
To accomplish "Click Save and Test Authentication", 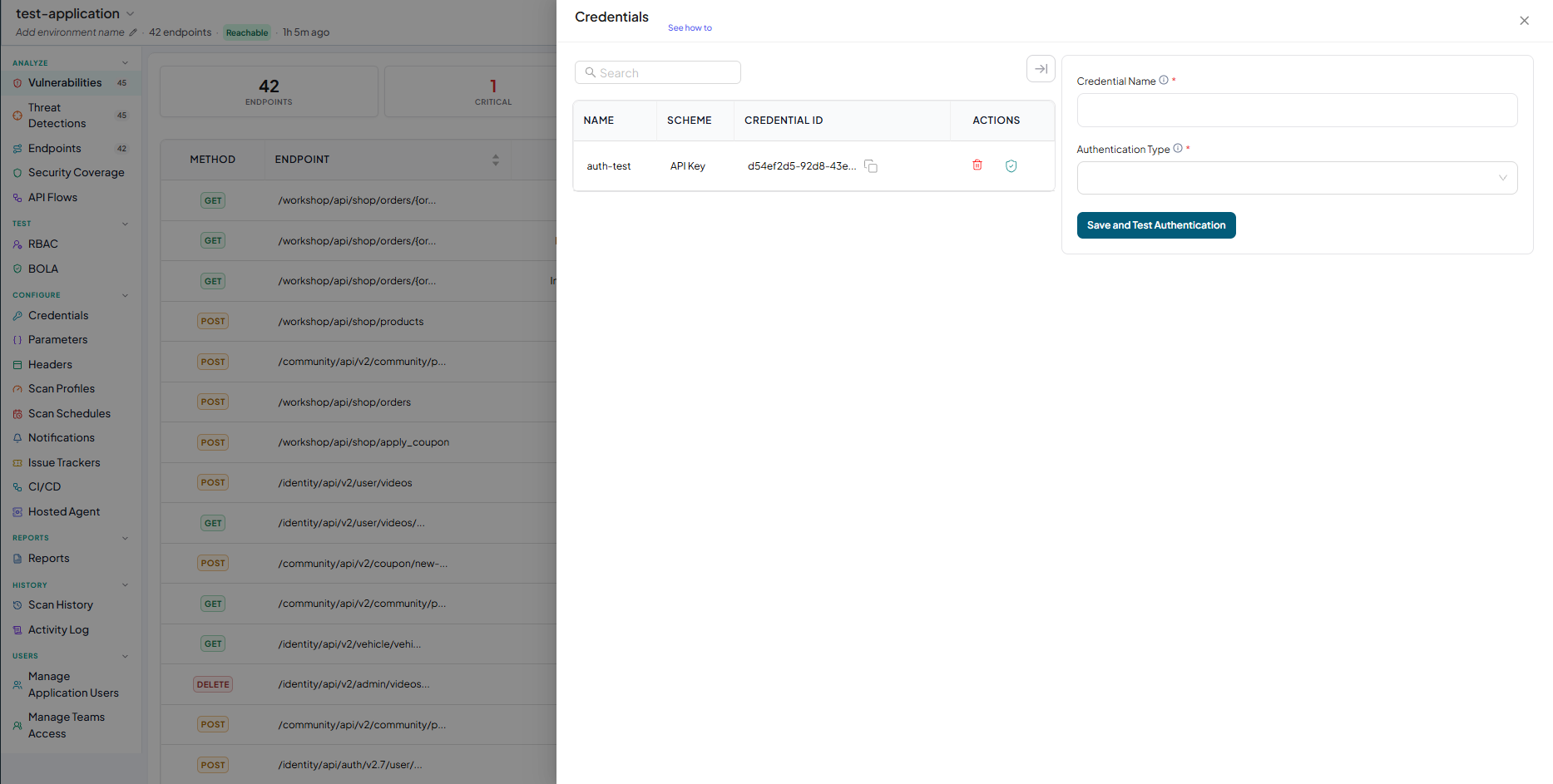I will [1156, 225].
